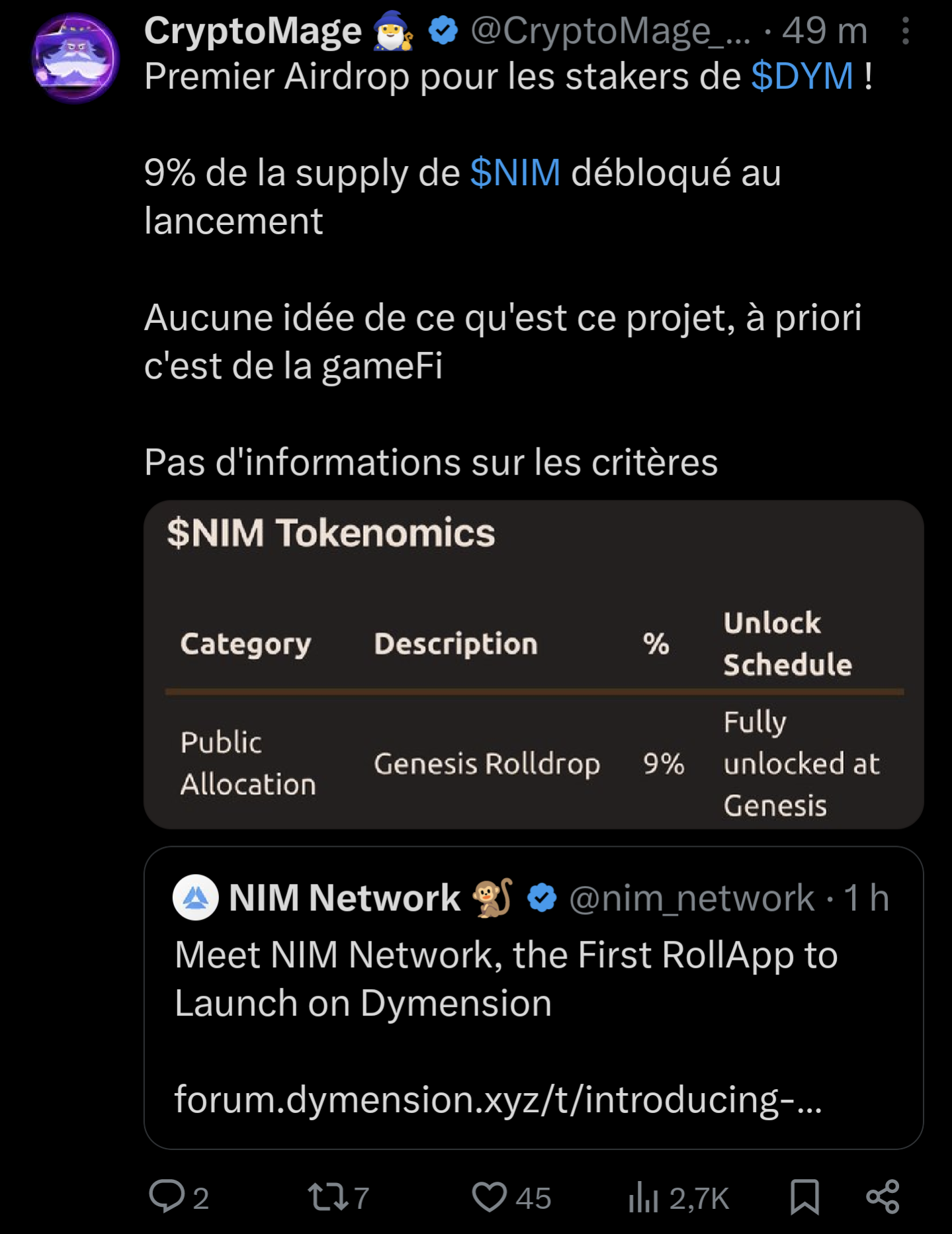View tweet analytics bar chart icon
952x1234 pixels.
tap(643, 1196)
